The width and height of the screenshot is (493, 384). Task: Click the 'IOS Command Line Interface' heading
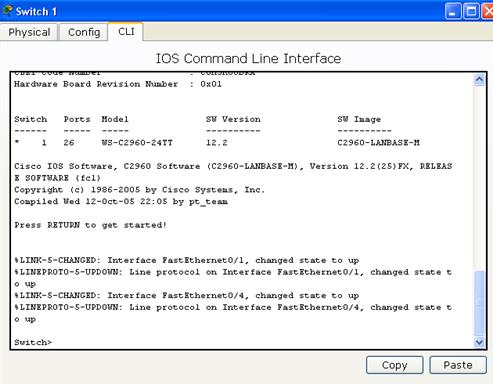point(248,58)
